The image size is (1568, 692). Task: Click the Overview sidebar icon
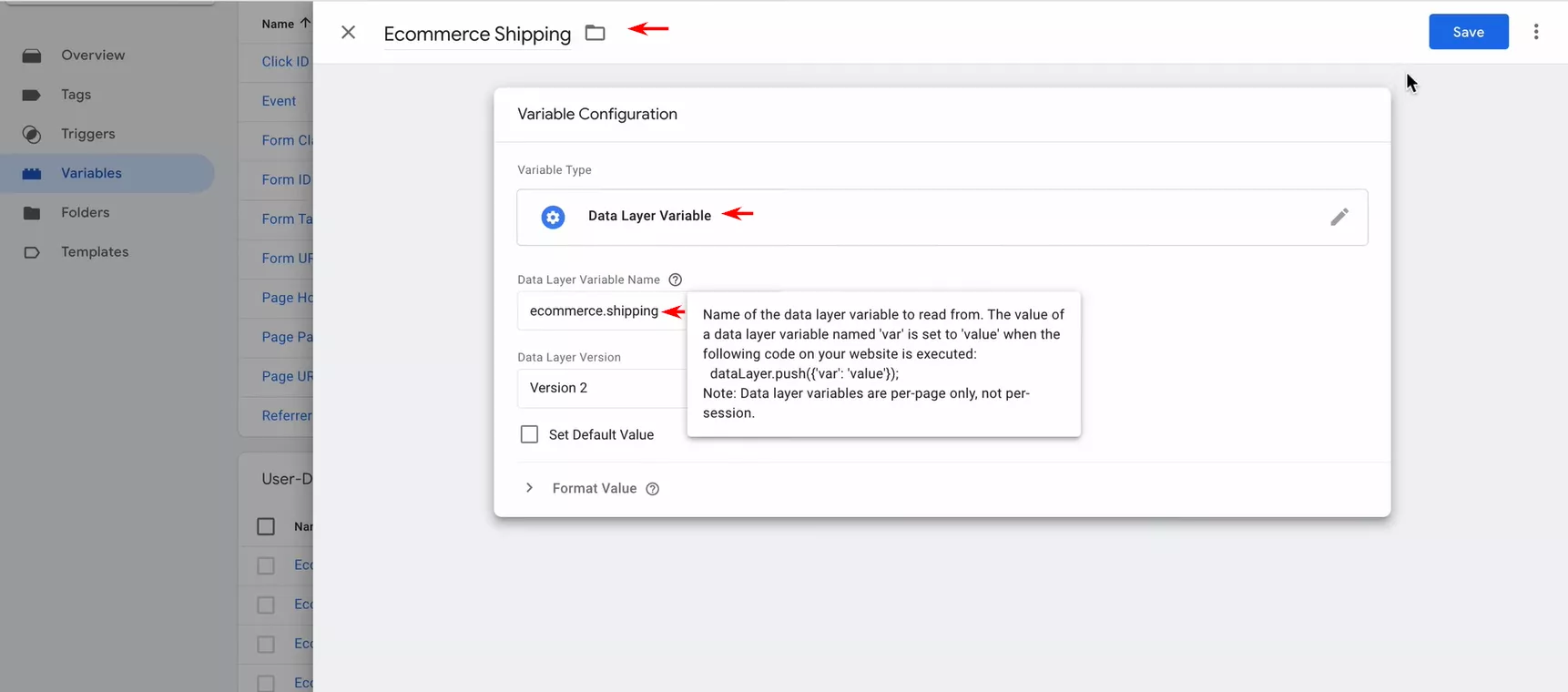[32, 56]
